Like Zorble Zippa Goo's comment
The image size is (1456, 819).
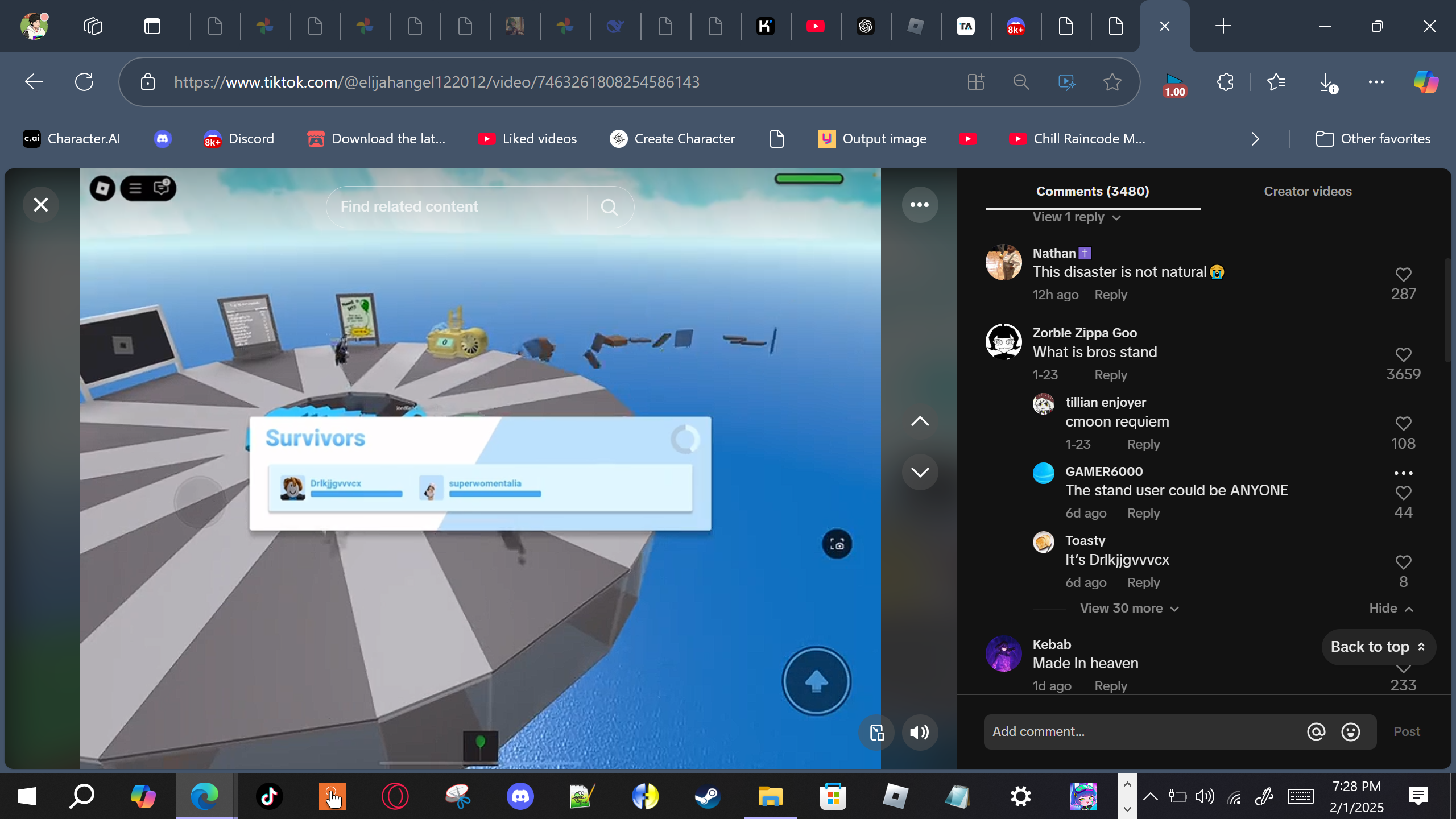[x=1403, y=355]
